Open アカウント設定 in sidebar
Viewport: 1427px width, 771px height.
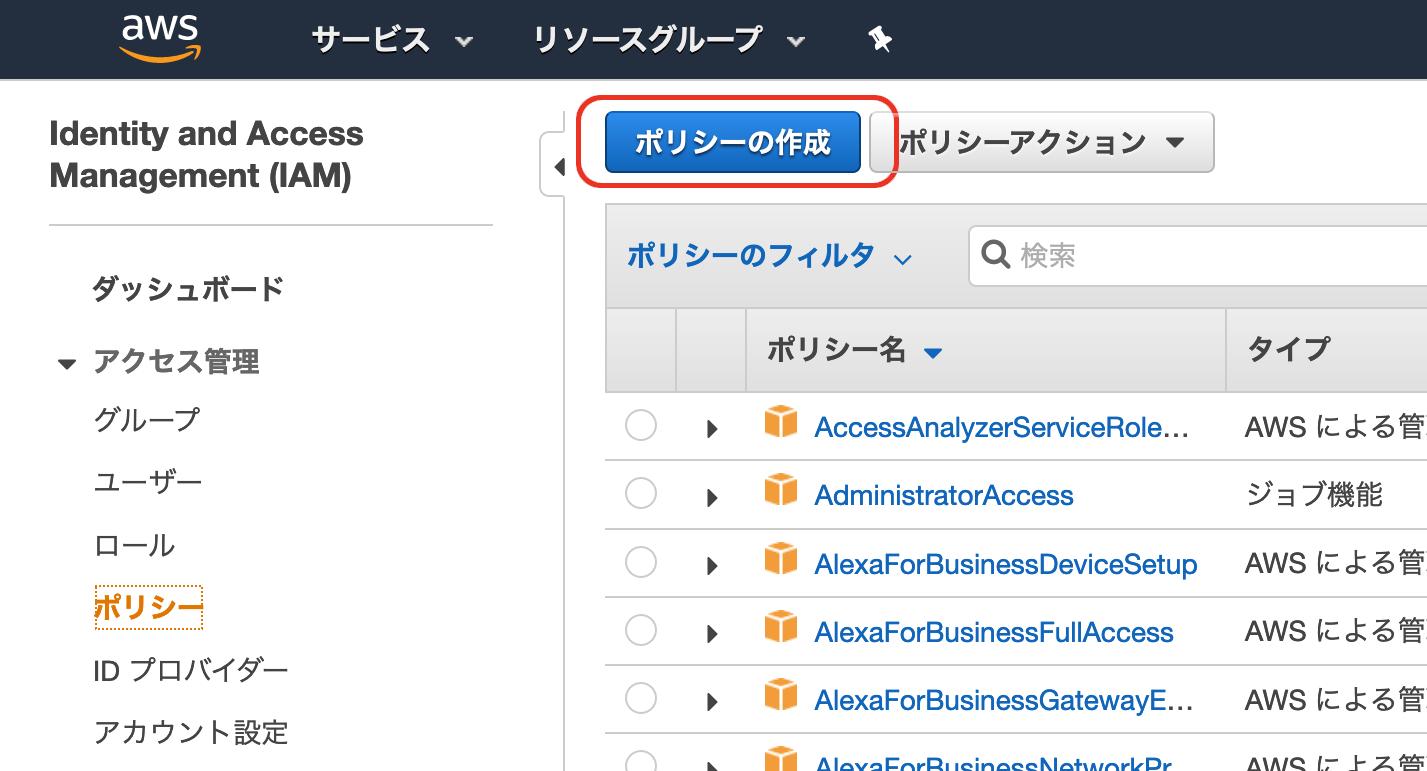[190, 732]
